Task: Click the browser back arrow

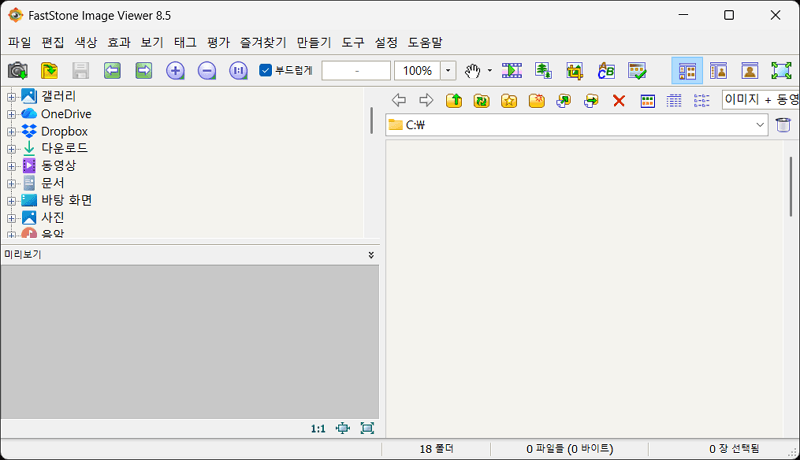Action: 399,100
